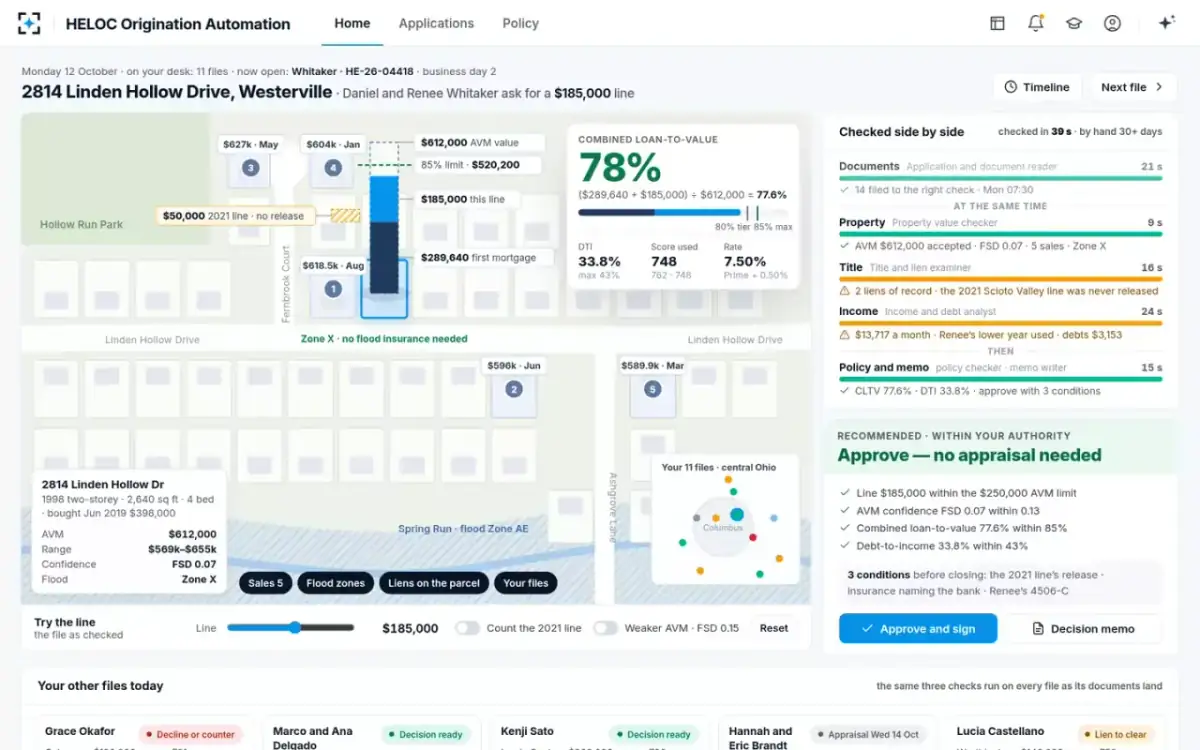1200x750 pixels.
Task: Toggle Weaker AVM FSD 0.15 switch
Action: pos(605,628)
